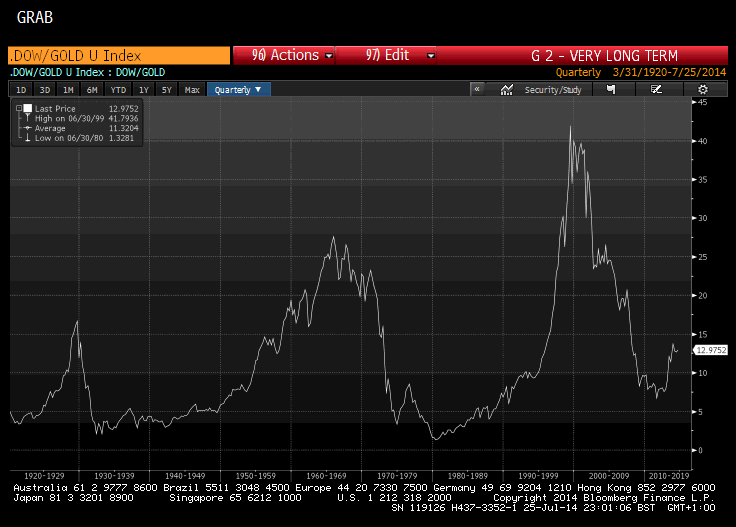Select the 1M range tab
Viewport: 736px width, 527px height.
click(68, 90)
